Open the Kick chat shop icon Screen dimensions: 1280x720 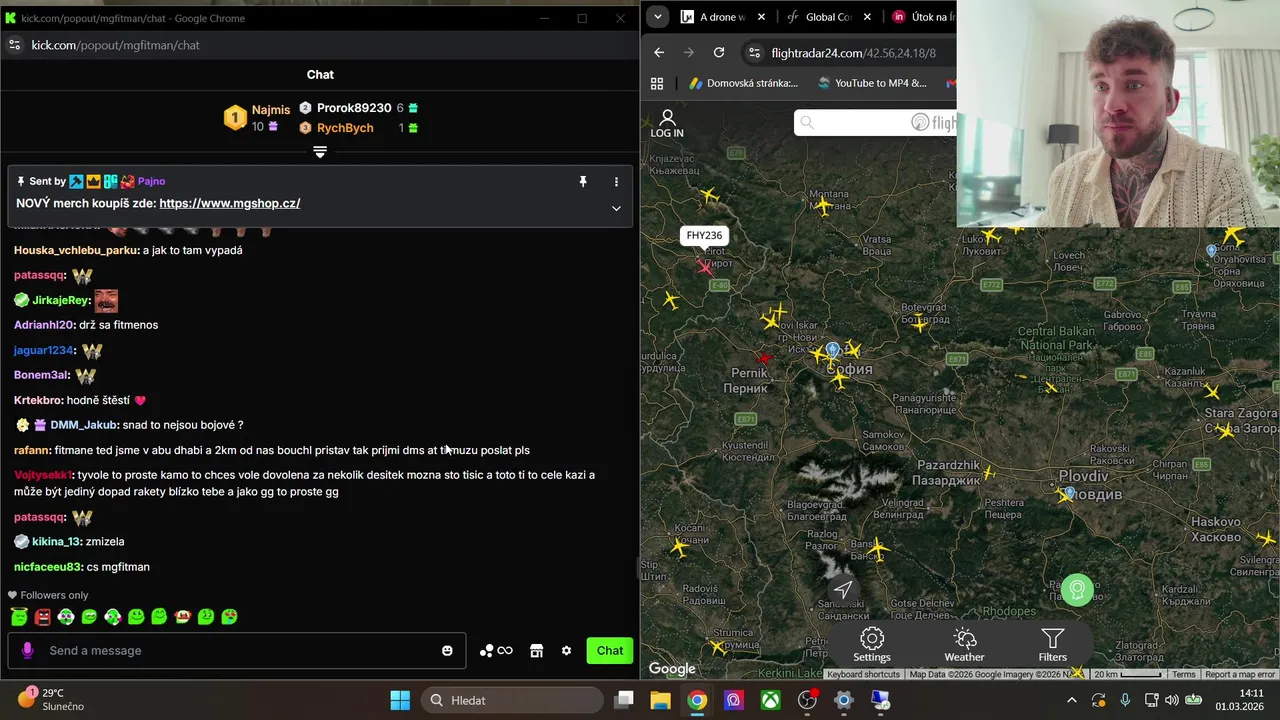tap(536, 650)
